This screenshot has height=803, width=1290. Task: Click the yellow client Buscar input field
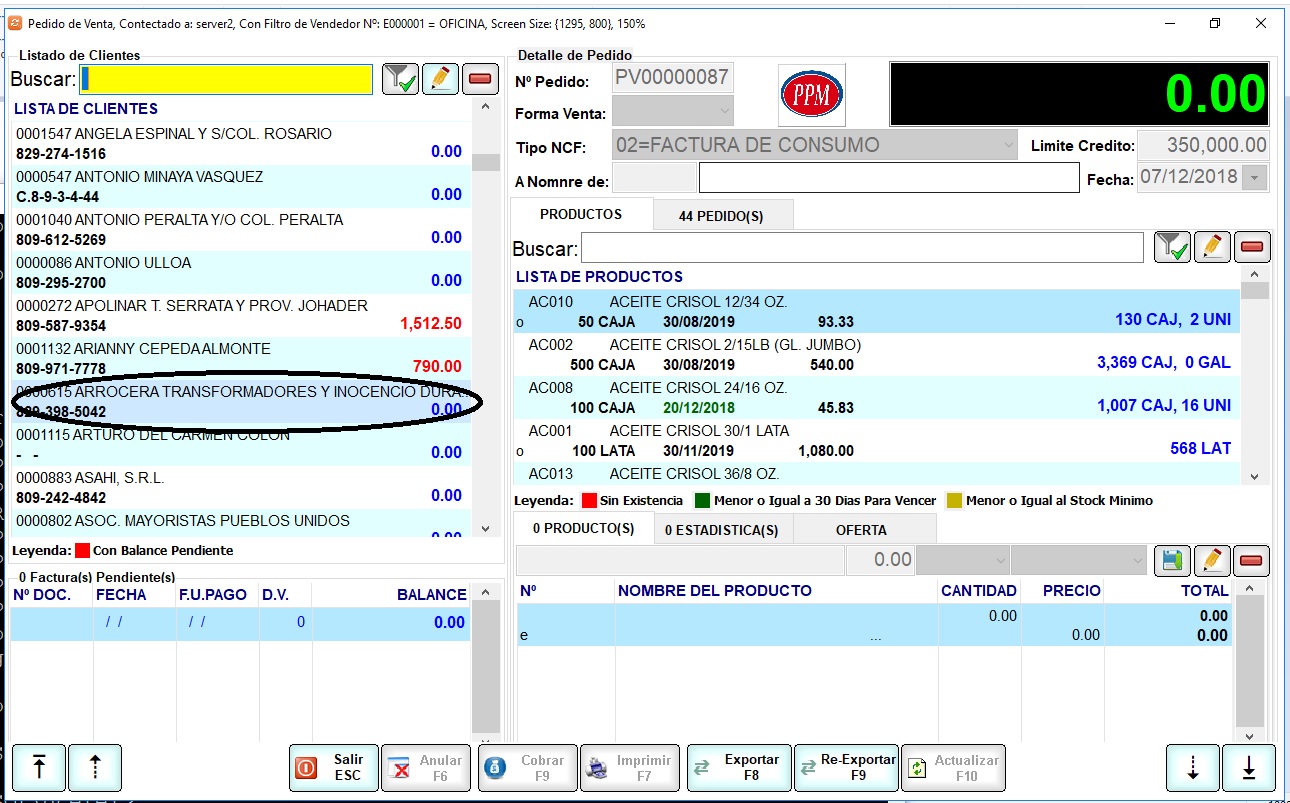point(227,79)
